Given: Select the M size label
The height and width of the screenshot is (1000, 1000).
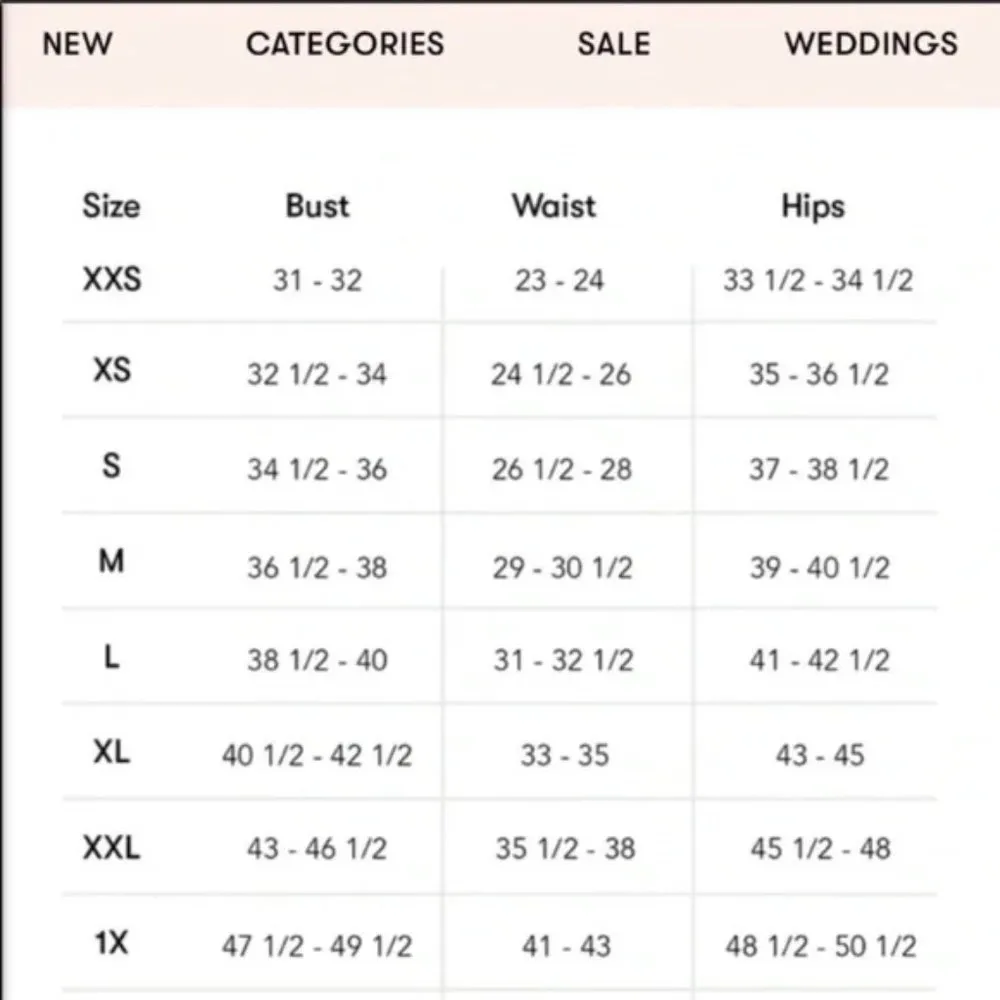Looking at the screenshot, I should click(112, 560).
